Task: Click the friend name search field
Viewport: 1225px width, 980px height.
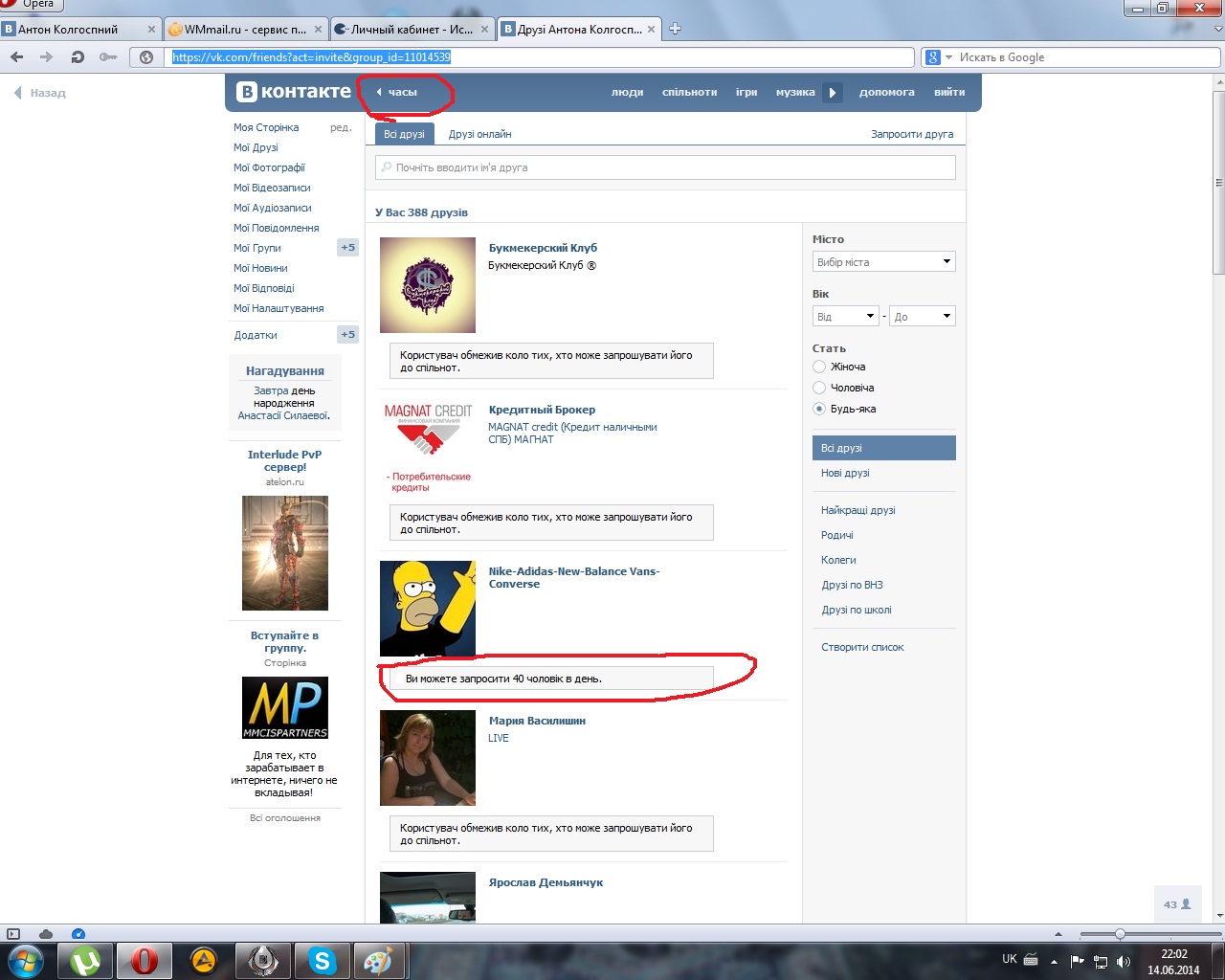Action: click(665, 167)
